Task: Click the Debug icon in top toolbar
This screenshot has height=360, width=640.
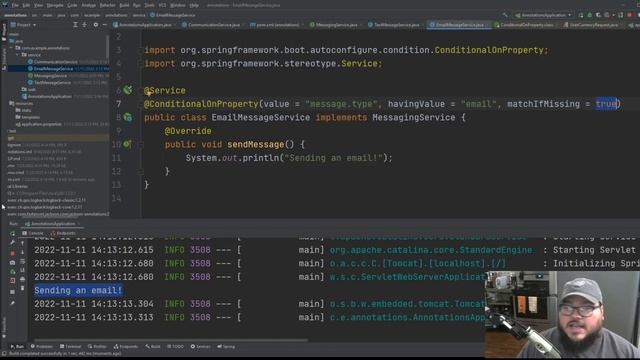Action: tap(590, 15)
